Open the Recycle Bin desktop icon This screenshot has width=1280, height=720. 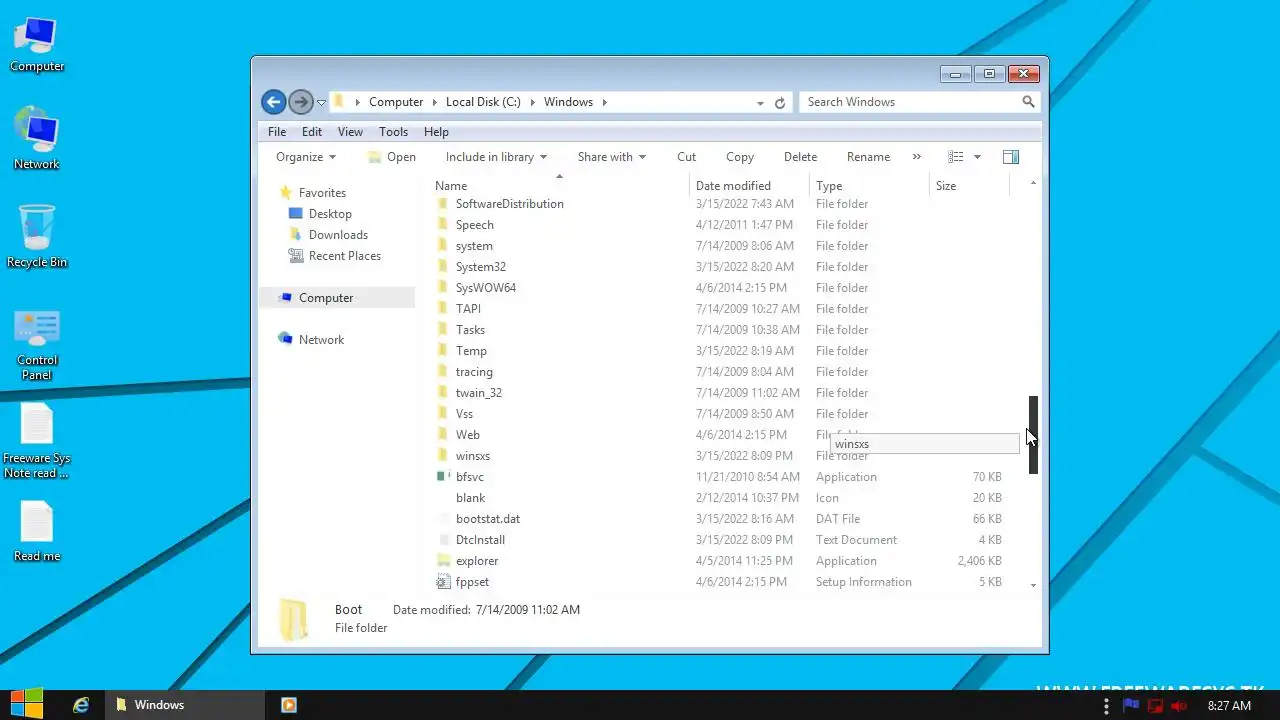pos(37,237)
